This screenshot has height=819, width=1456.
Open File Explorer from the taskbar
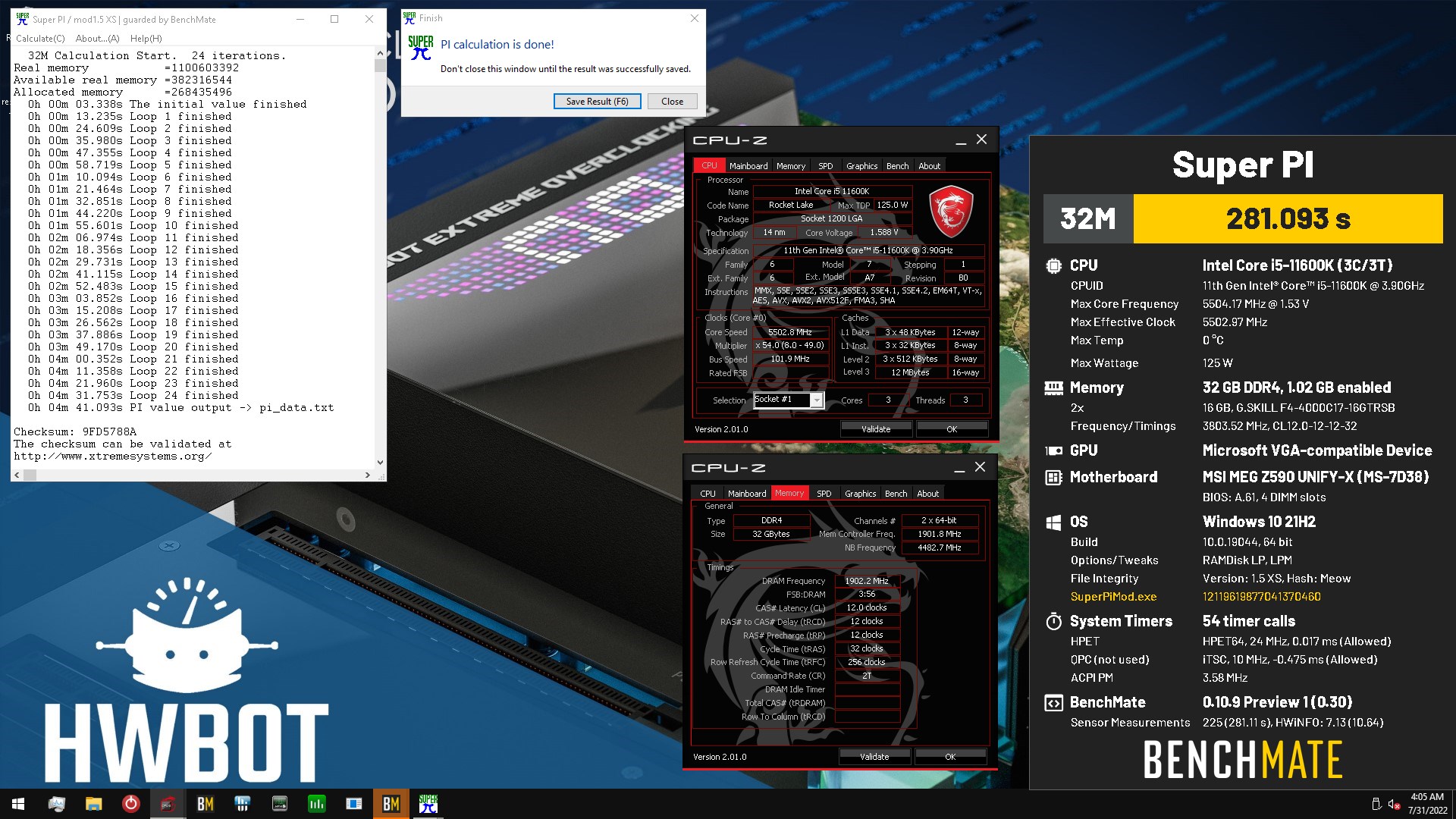[93, 804]
